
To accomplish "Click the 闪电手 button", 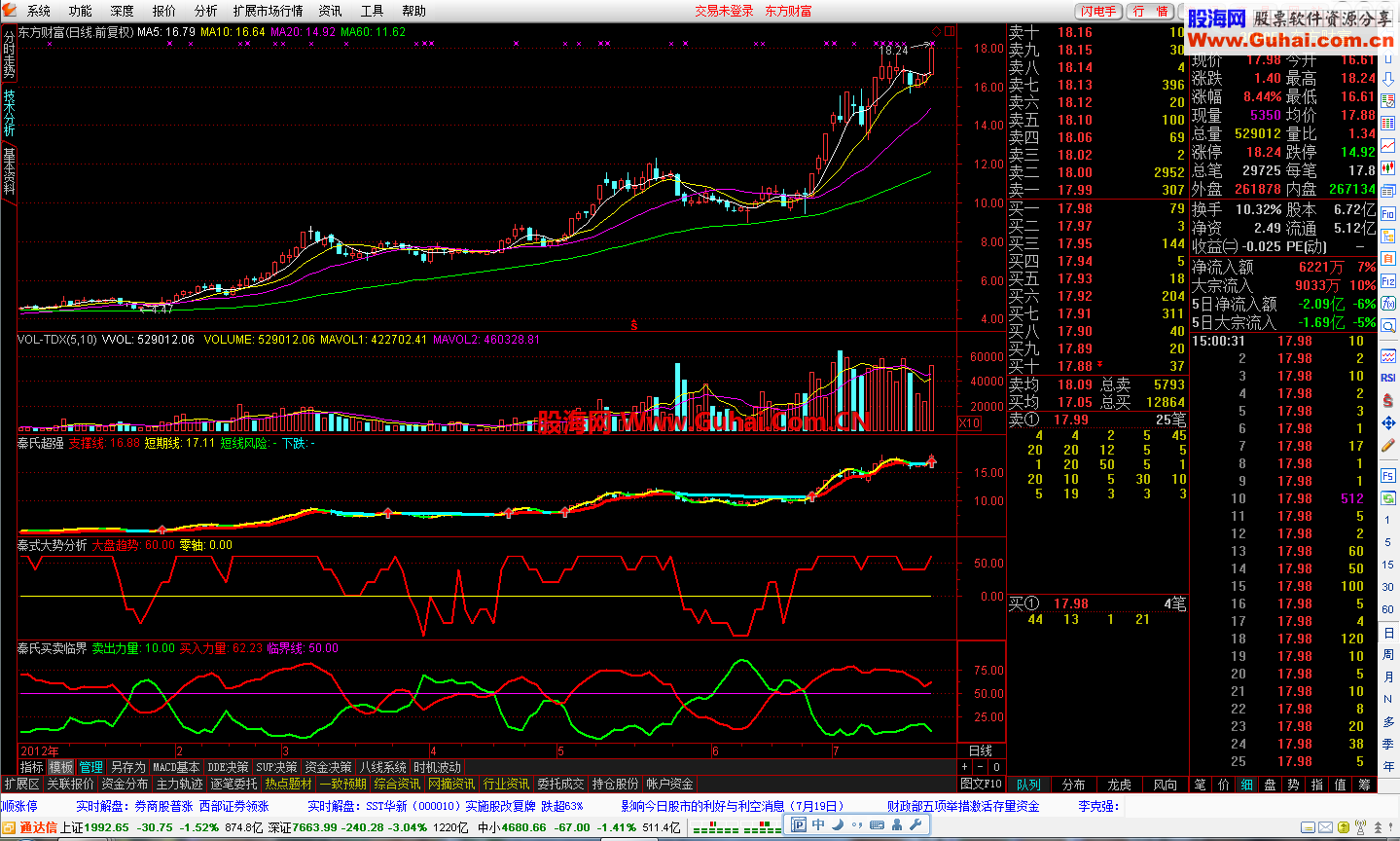I will (x=1099, y=11).
